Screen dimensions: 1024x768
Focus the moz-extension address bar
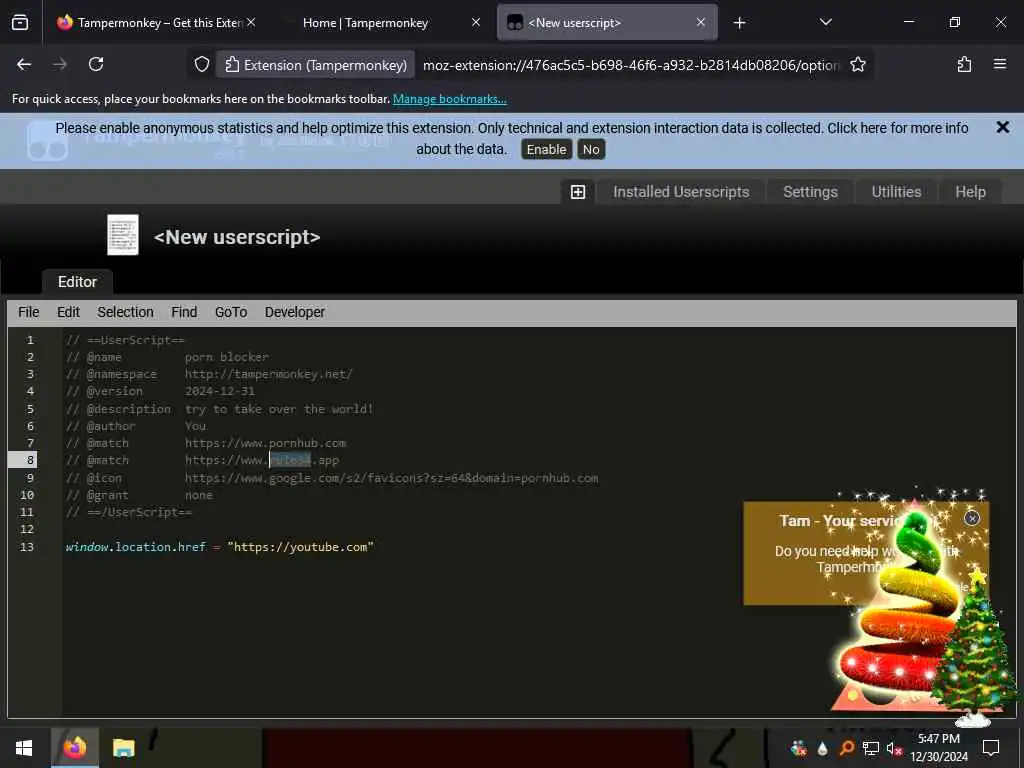[x=631, y=65]
